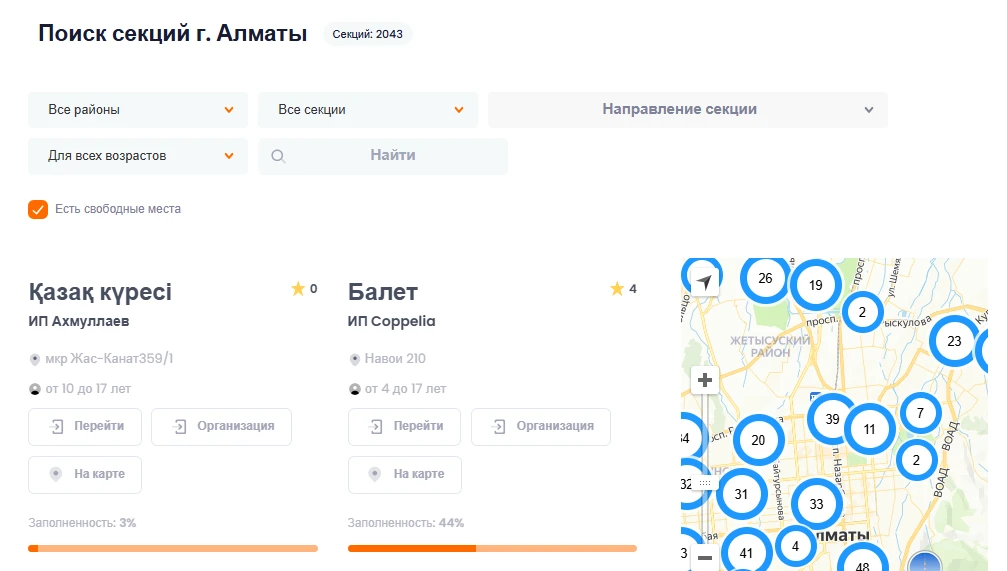The width and height of the screenshot is (1007, 571).
Task: Click star rating icon on Балет card
Action: 617,289
